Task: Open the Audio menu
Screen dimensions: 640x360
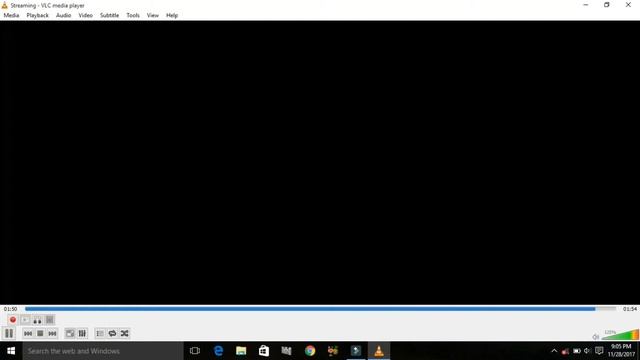Action: pos(63,15)
